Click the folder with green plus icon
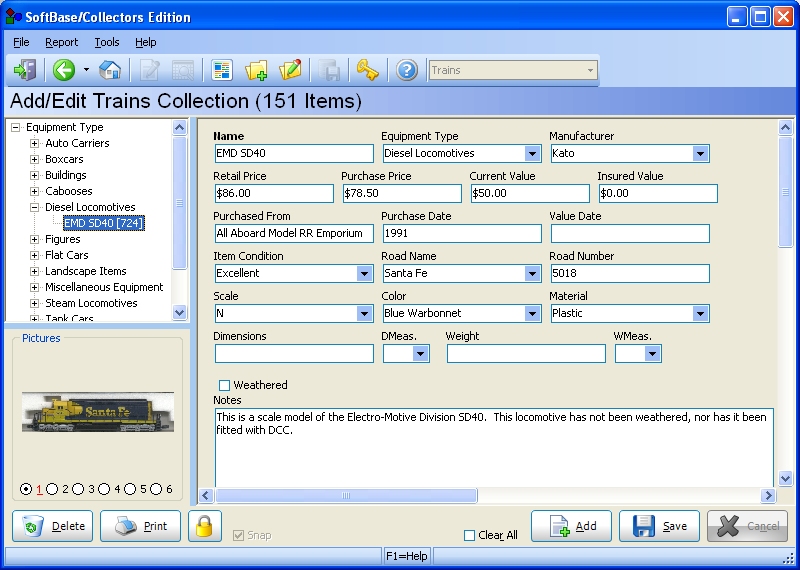Screen dimensions: 800x570 257,70
